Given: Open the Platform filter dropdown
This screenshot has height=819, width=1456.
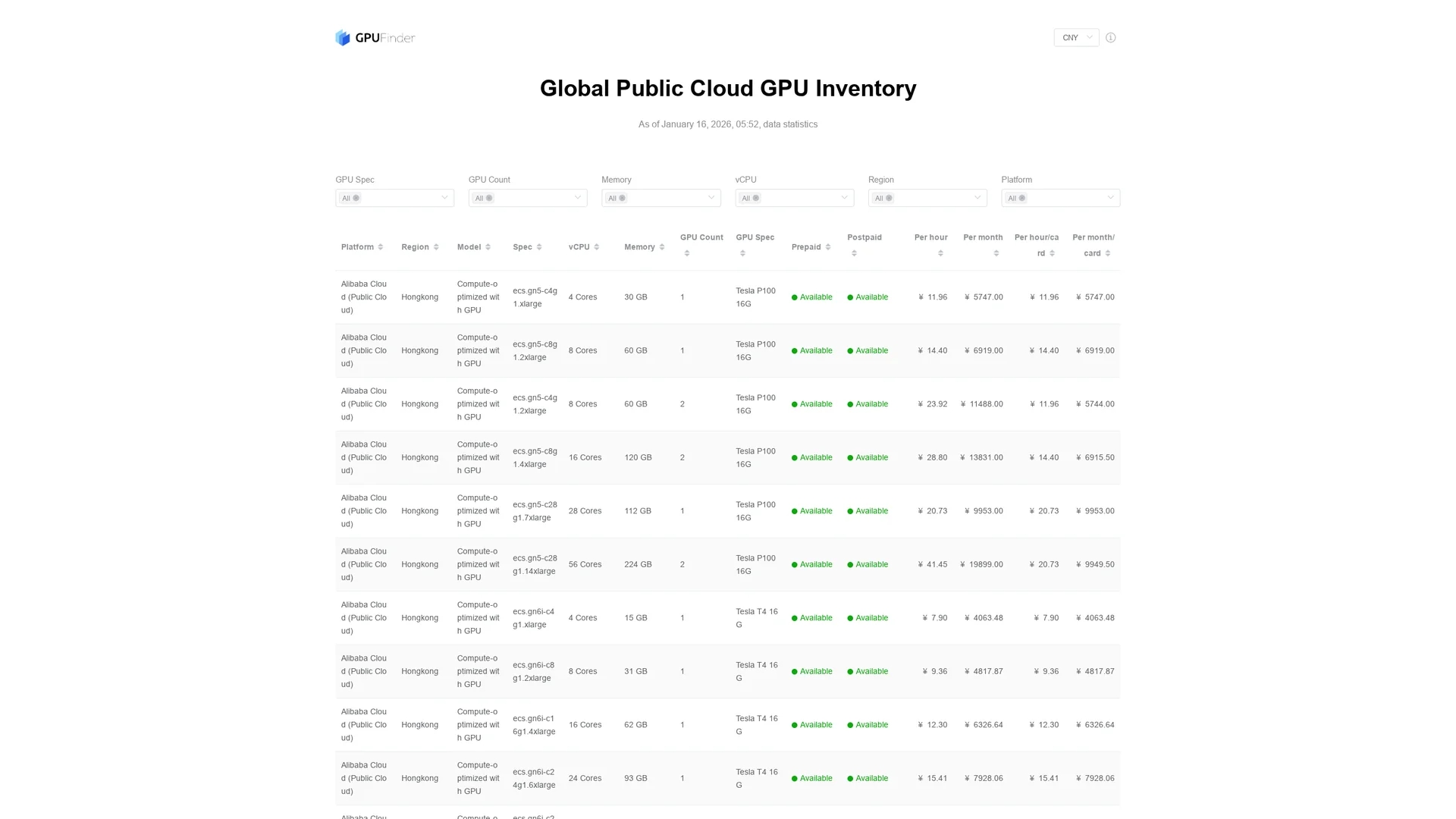Looking at the screenshot, I should (x=1060, y=198).
